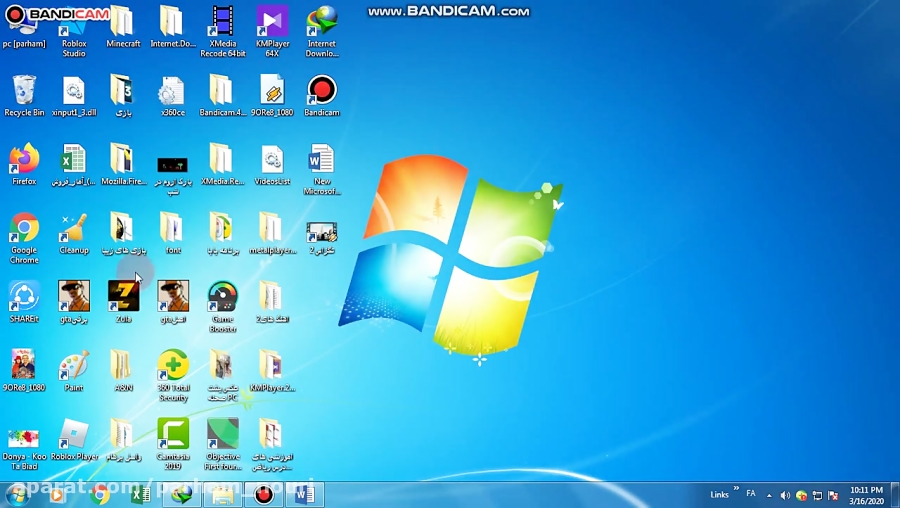Open Windows Media Player from the taskbar
The width and height of the screenshot is (900, 508).
click(x=56, y=494)
